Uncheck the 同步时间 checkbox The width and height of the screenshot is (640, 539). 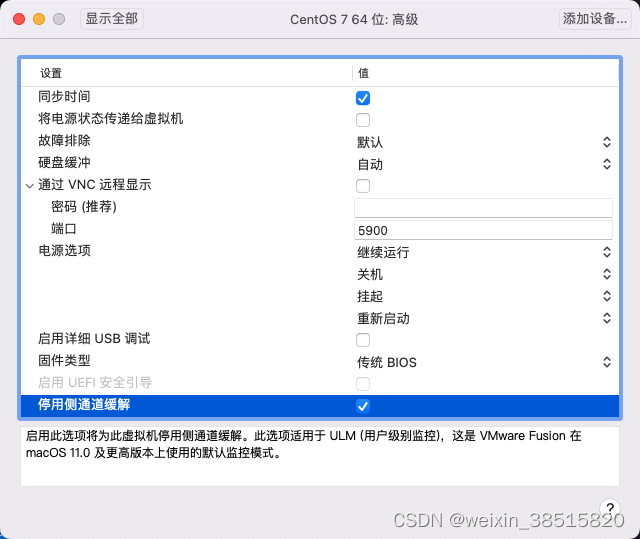pos(363,98)
